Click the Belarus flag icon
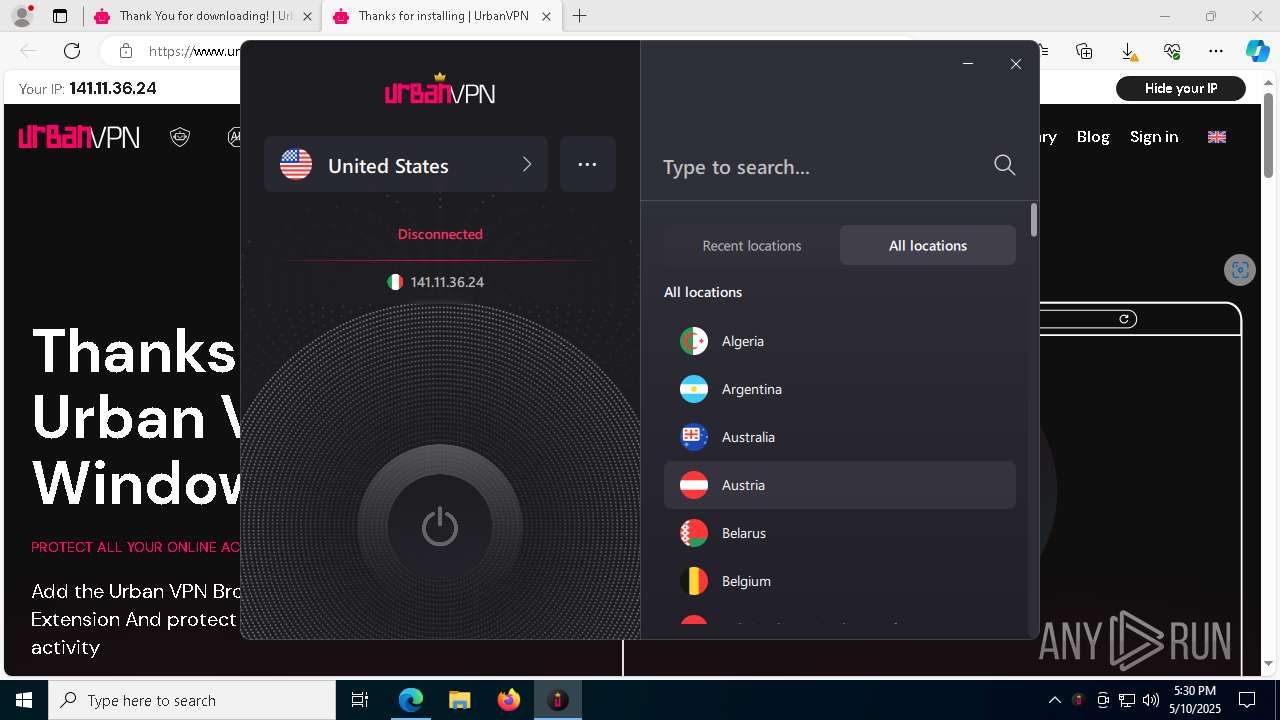This screenshot has height=720, width=1280. pyautogui.click(x=694, y=533)
